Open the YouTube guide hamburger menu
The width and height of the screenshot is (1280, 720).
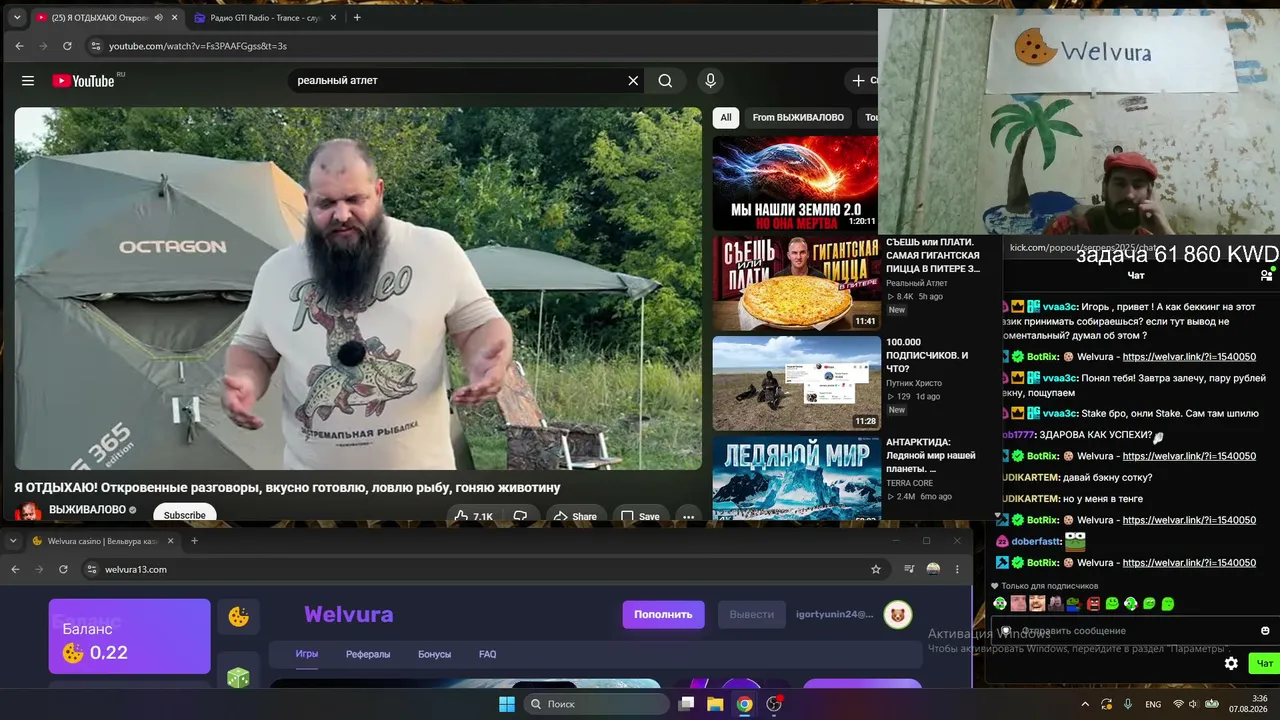pyautogui.click(x=28, y=81)
